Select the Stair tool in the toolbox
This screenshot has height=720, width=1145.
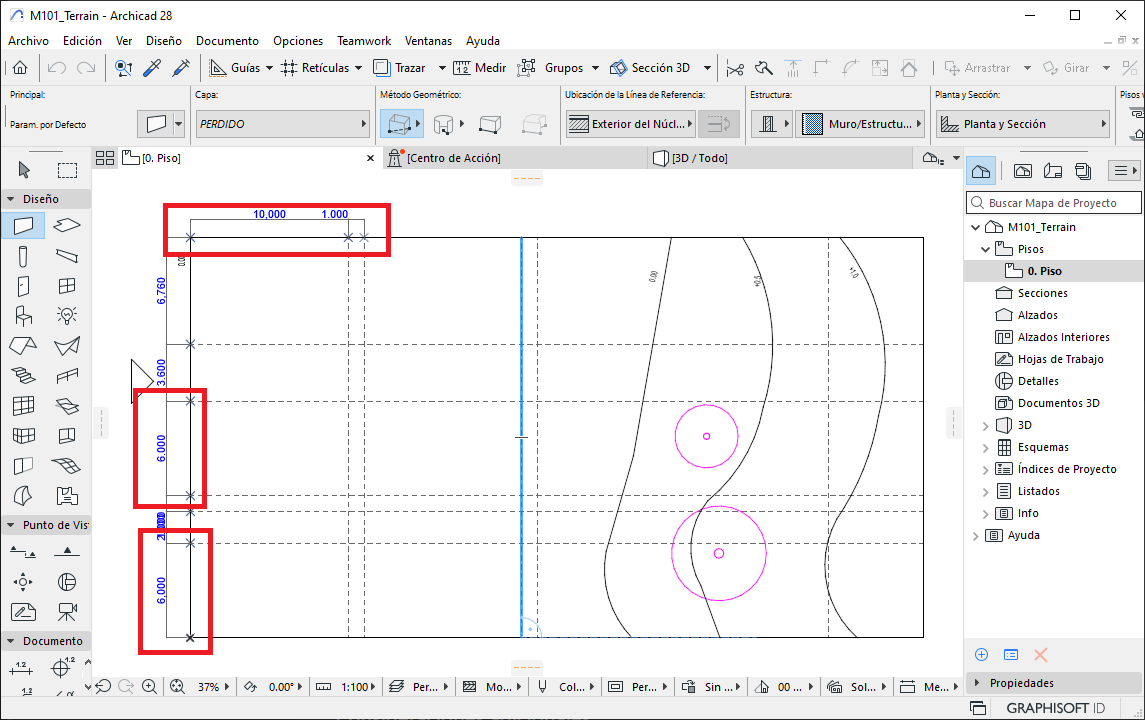pos(23,376)
